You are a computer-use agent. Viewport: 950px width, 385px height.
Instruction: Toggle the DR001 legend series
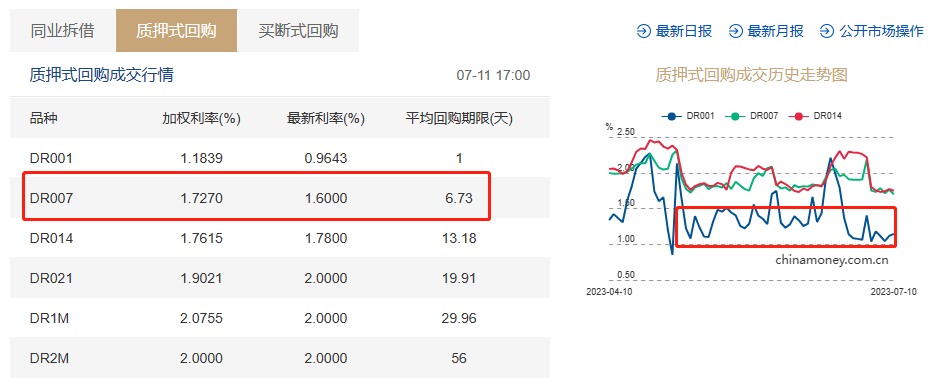688,115
